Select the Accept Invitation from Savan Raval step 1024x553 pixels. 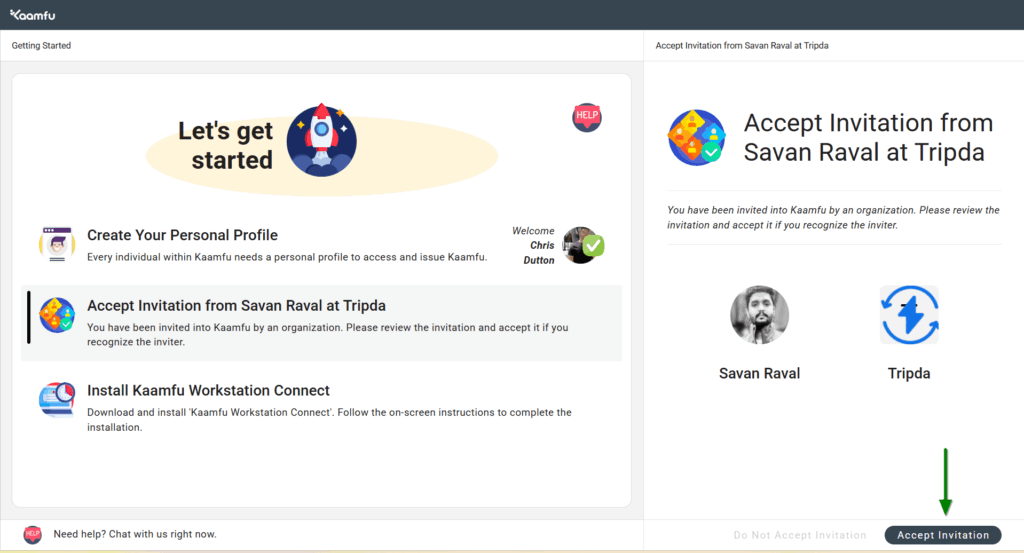click(x=236, y=306)
